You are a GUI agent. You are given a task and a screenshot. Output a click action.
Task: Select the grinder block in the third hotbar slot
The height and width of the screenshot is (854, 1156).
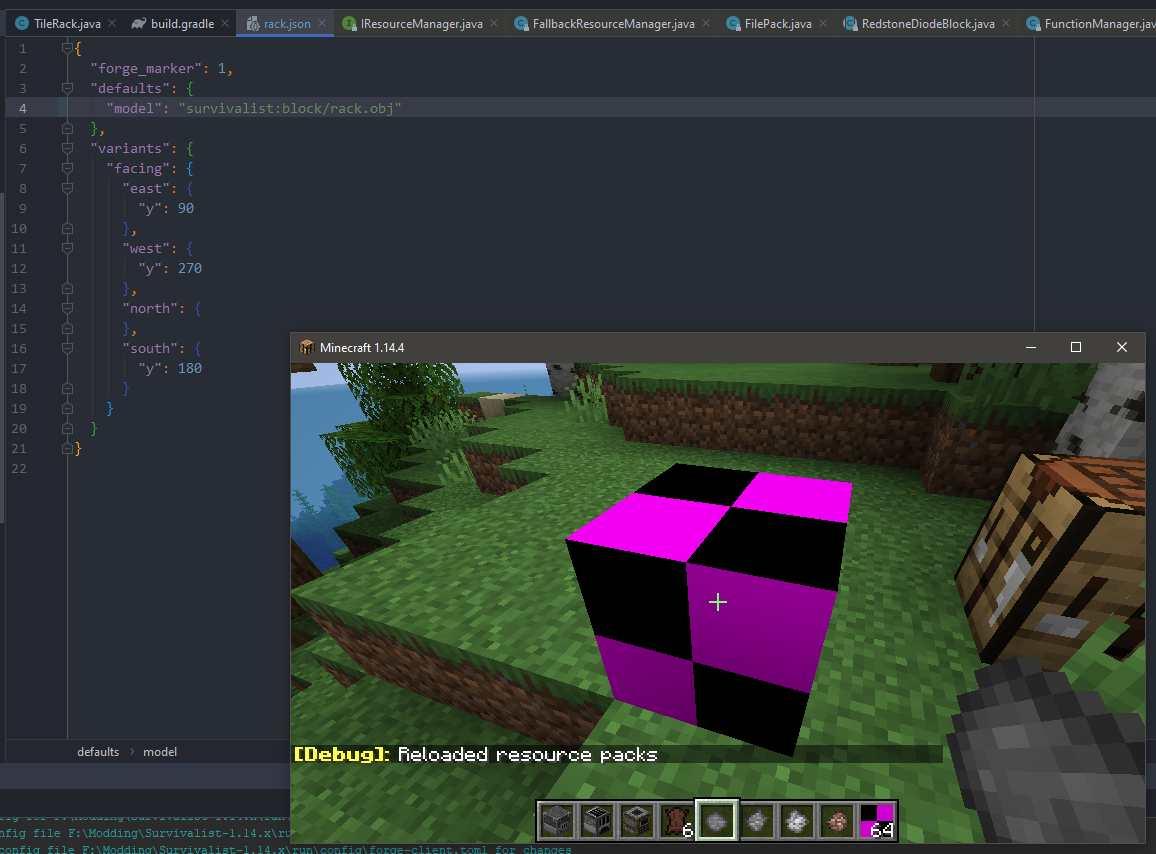(x=637, y=820)
